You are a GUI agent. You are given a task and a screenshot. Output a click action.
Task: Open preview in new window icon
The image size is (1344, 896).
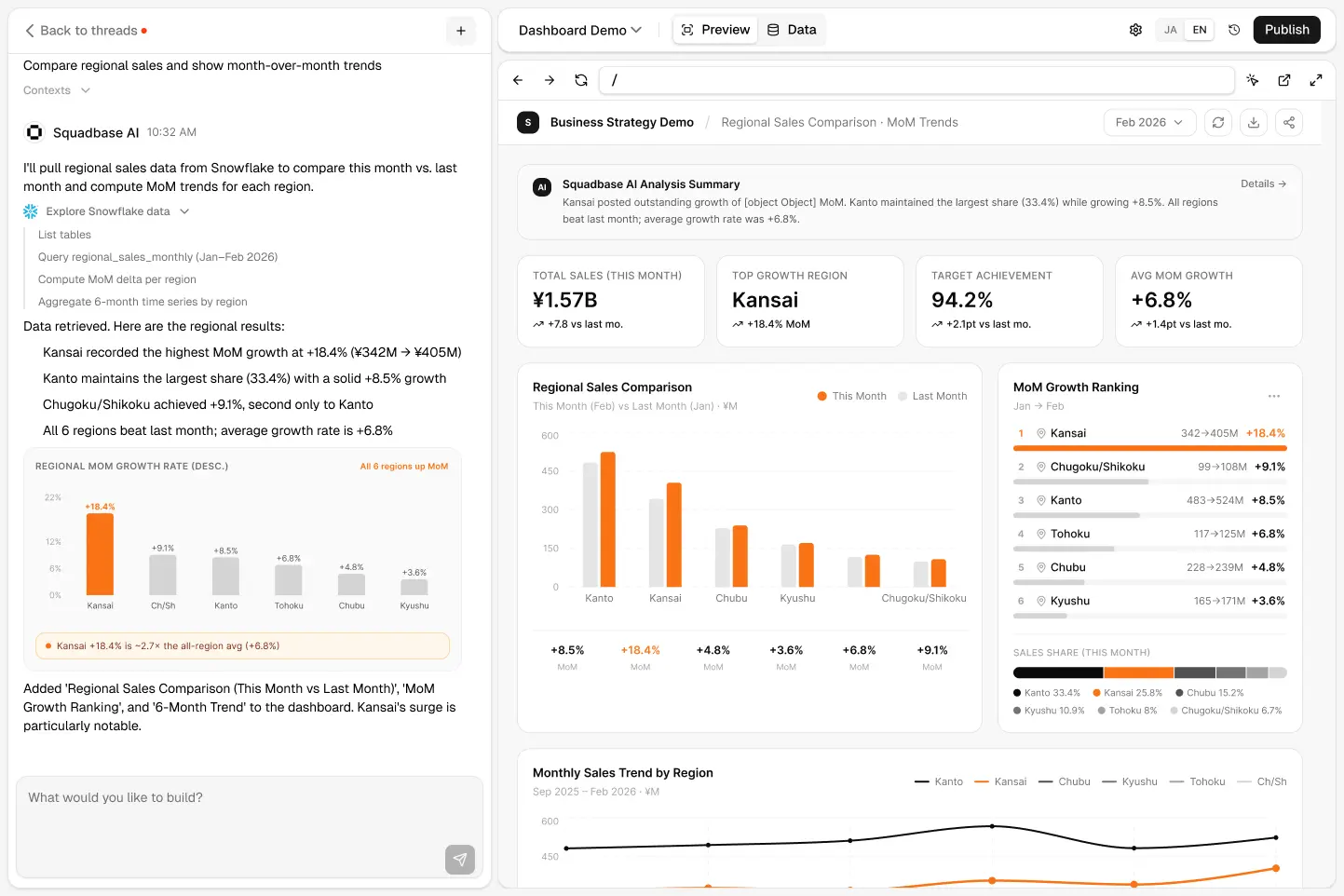click(x=1284, y=80)
